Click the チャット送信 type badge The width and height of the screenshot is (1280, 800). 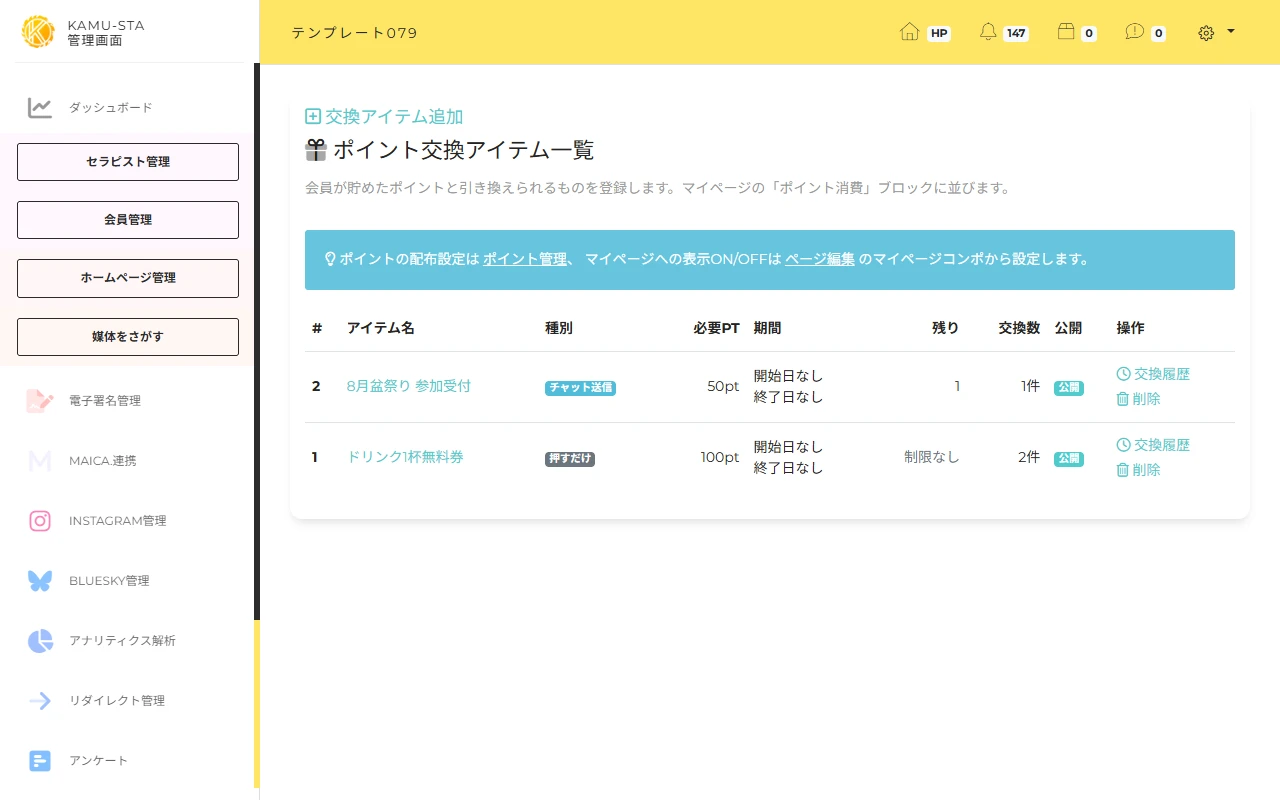(x=580, y=388)
